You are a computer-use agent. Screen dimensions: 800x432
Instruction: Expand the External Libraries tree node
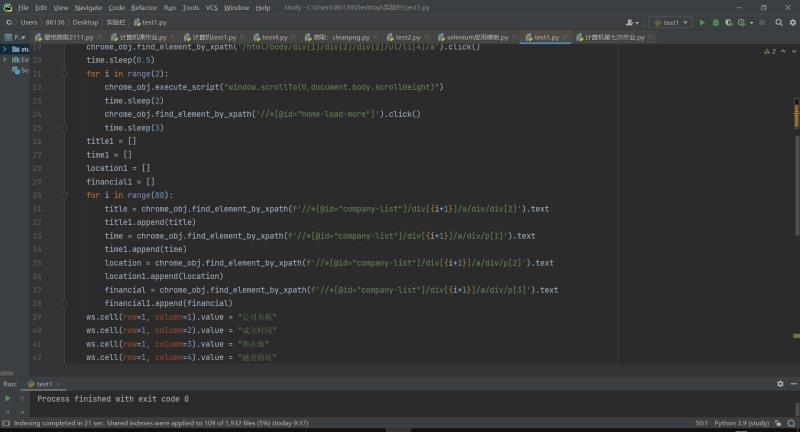(5, 60)
